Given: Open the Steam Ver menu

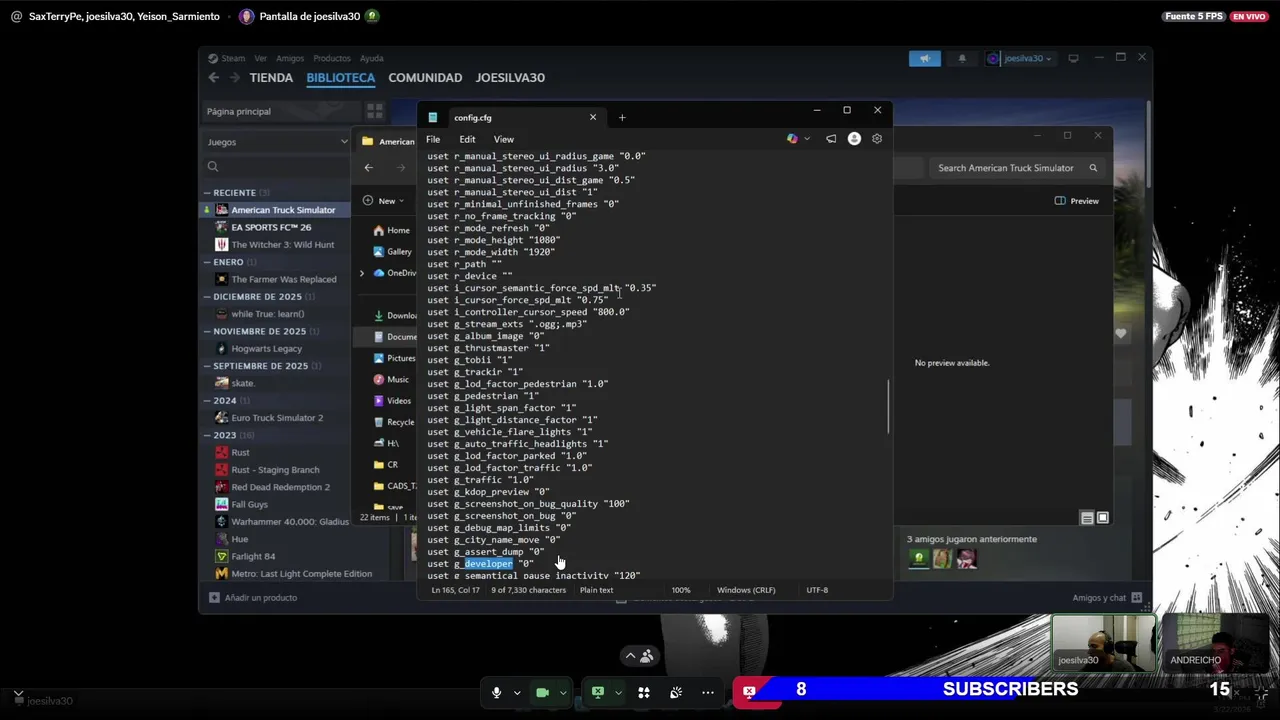Looking at the screenshot, I should [260, 58].
